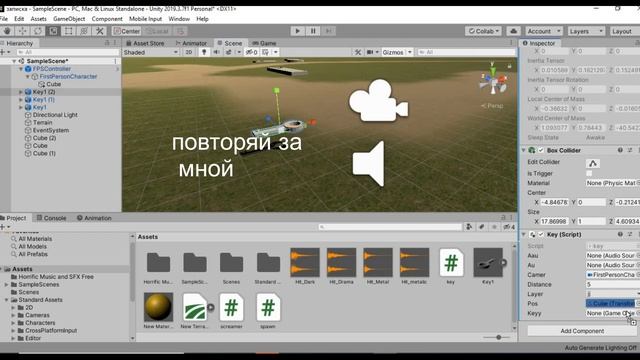Select the New Material sphere asset

[158, 311]
